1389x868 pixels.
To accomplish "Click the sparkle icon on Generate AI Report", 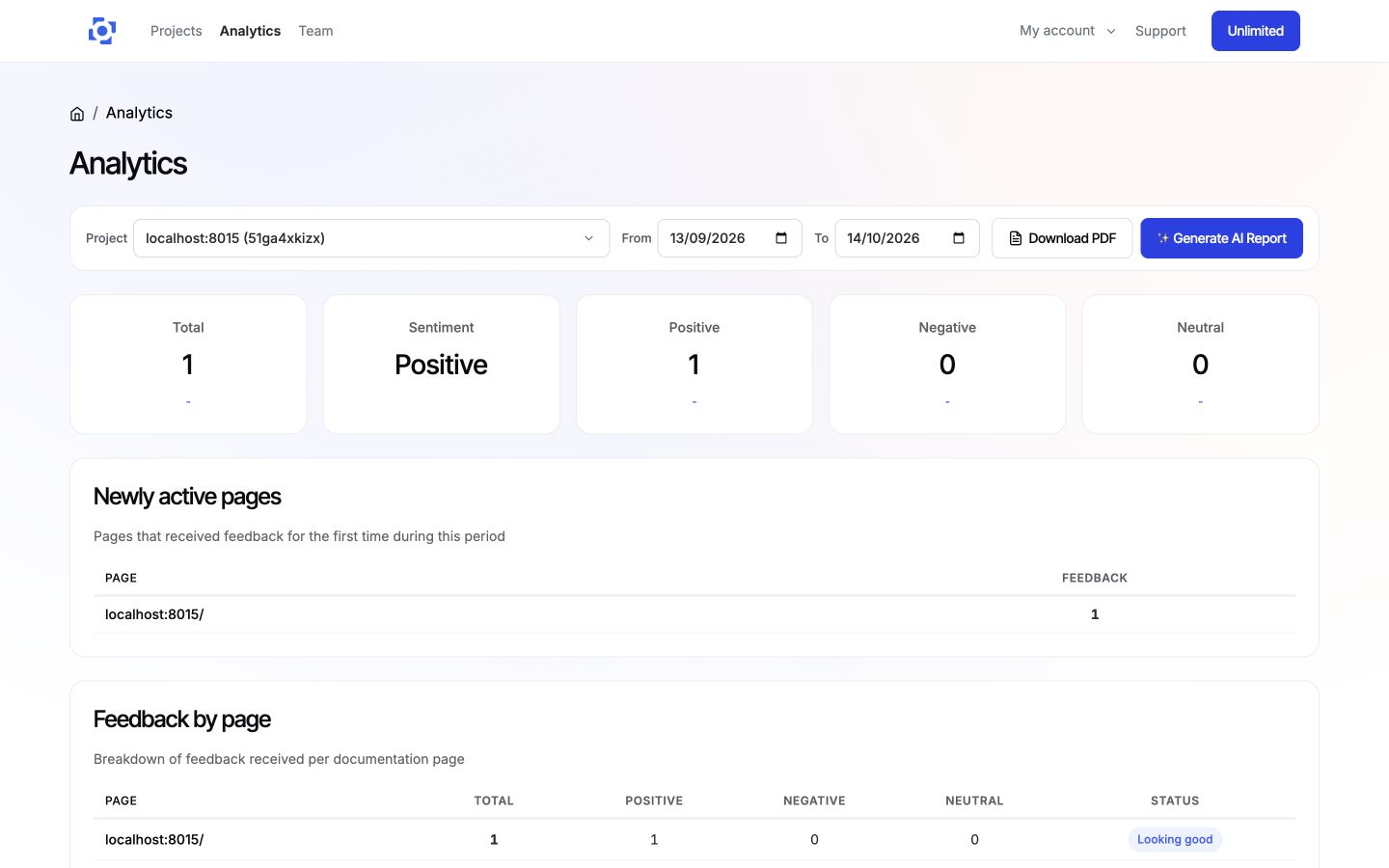I will click(x=1163, y=238).
